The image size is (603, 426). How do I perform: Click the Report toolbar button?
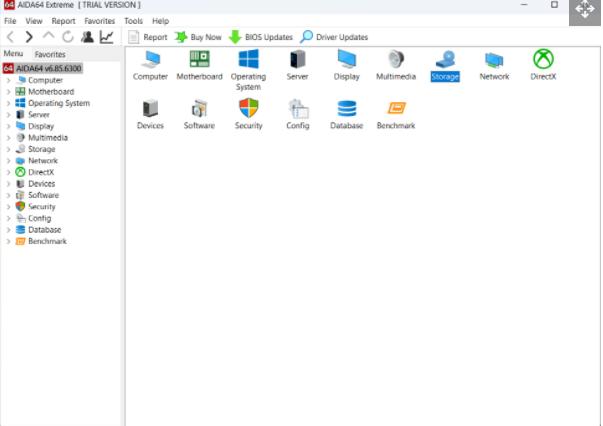tap(148, 37)
